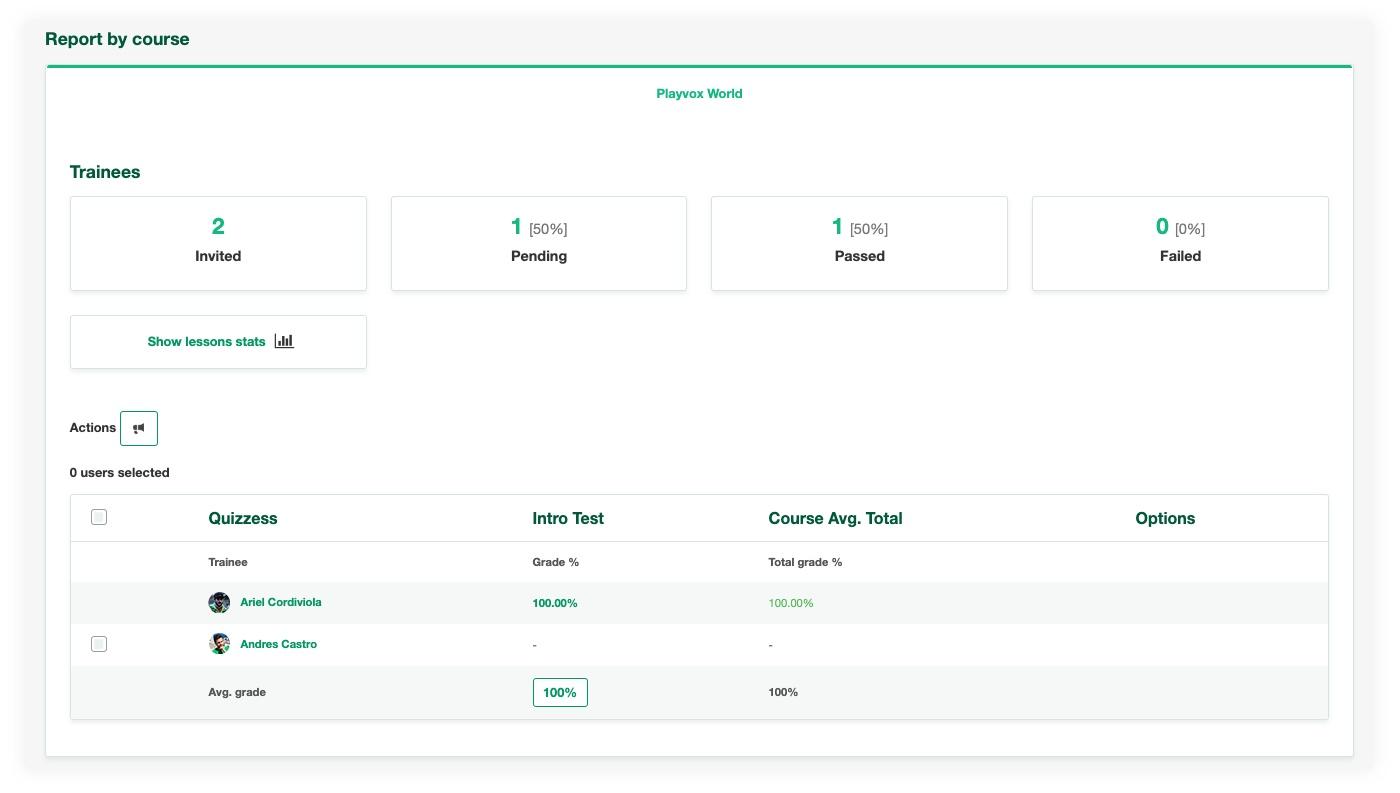
Task: Click Ariel's 100.00% total grade value
Action: 791,603
